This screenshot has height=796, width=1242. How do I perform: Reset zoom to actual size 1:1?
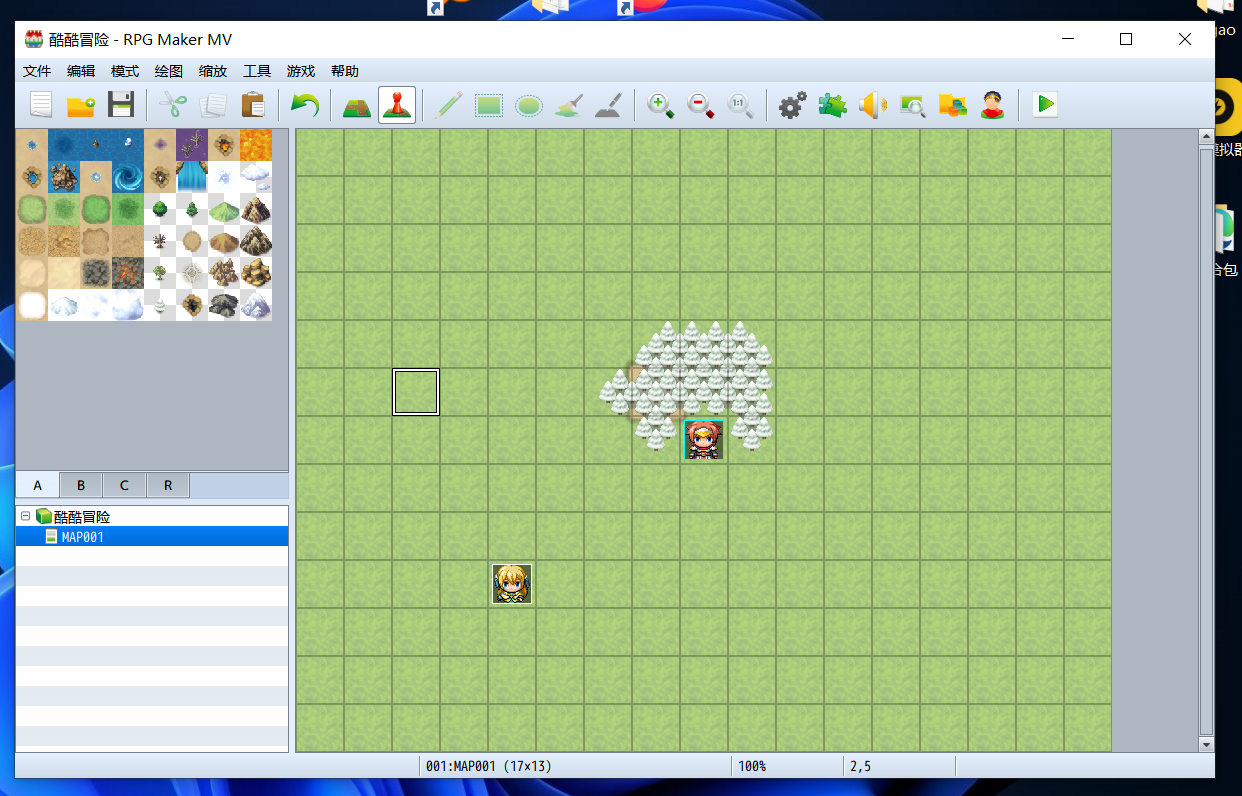click(740, 104)
